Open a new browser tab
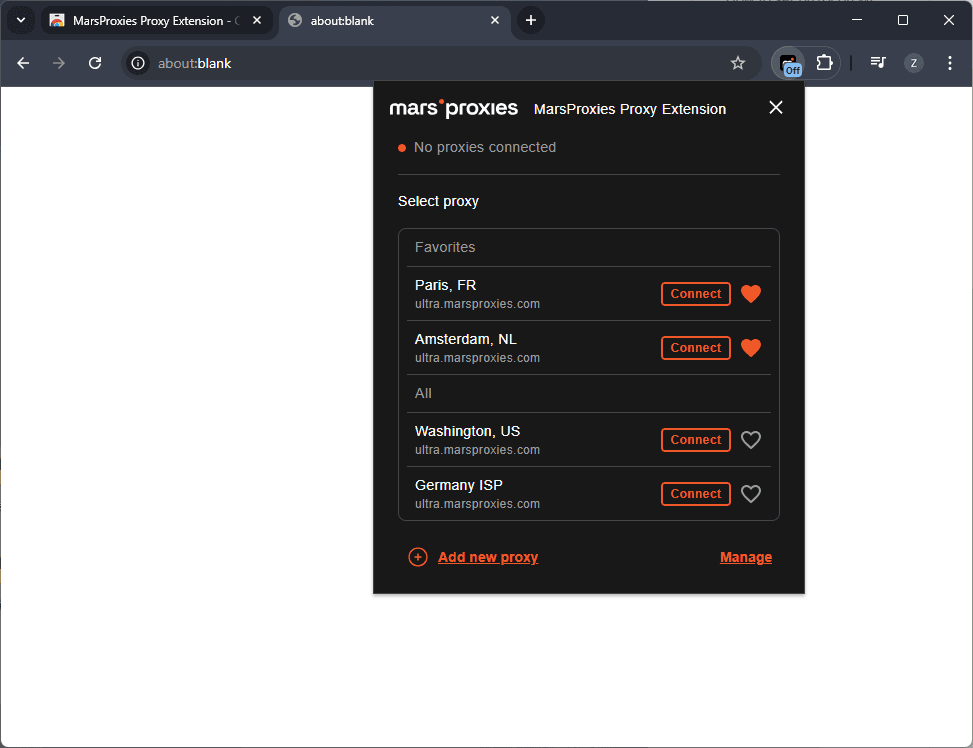Viewport: 973px width, 748px height. click(531, 20)
